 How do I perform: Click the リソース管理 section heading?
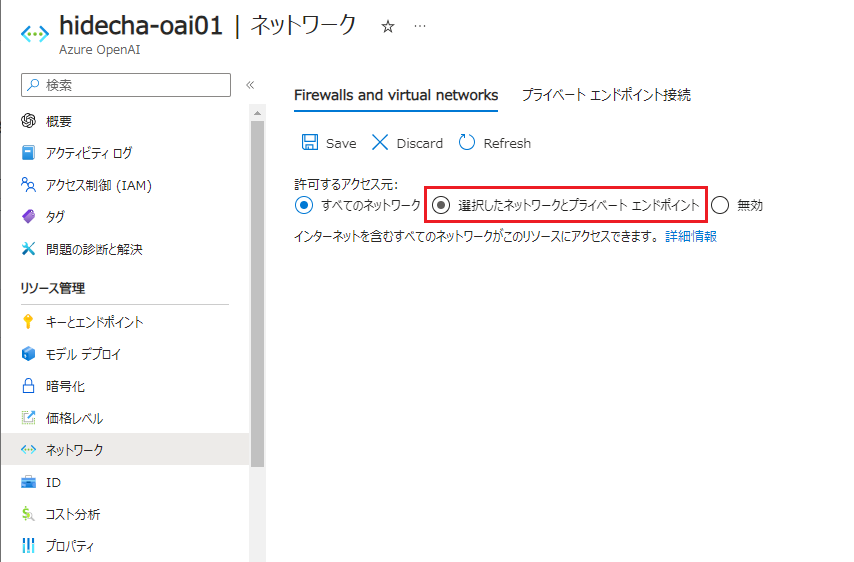point(53,288)
